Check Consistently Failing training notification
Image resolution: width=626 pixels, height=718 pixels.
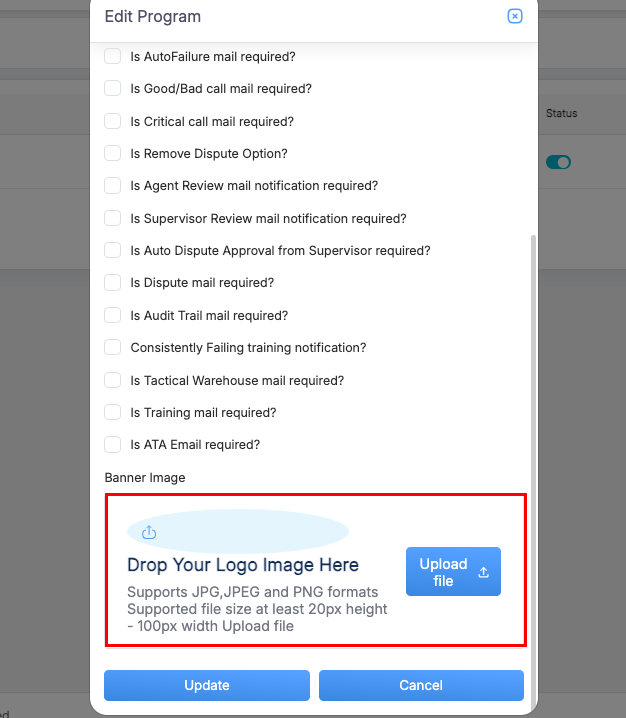pyautogui.click(x=113, y=348)
